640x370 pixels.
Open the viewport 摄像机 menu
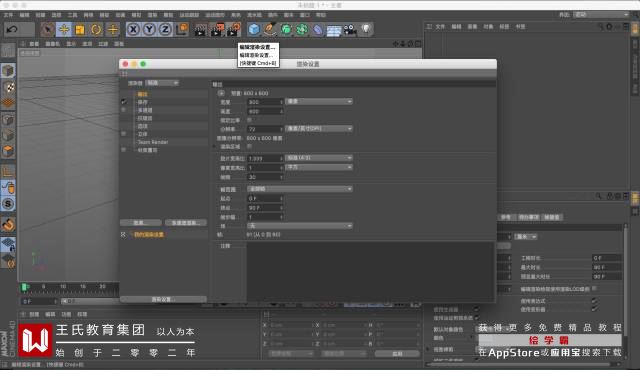[x=53, y=44]
